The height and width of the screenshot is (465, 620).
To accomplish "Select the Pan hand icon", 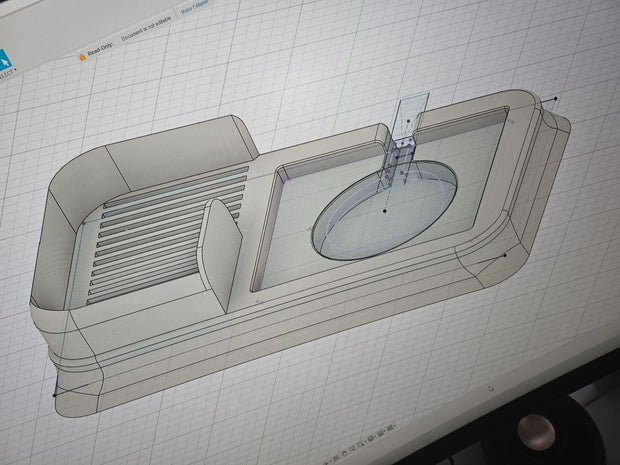I will [x=344, y=453].
